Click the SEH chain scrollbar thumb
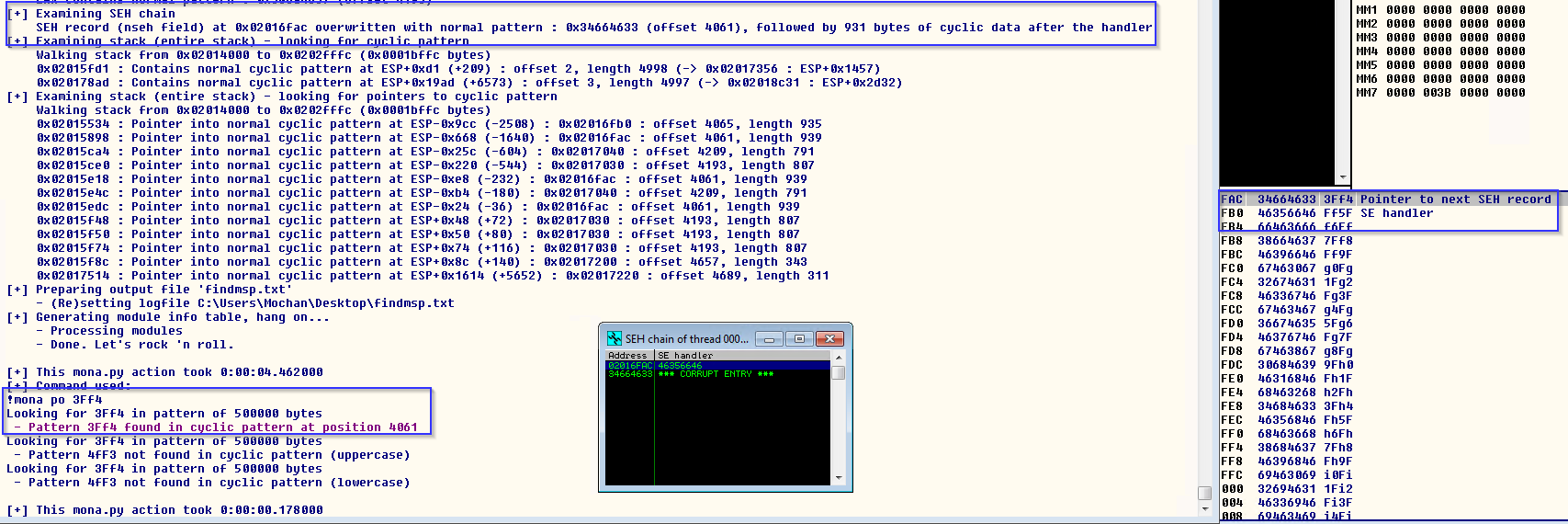The image size is (1568, 524). (x=838, y=373)
